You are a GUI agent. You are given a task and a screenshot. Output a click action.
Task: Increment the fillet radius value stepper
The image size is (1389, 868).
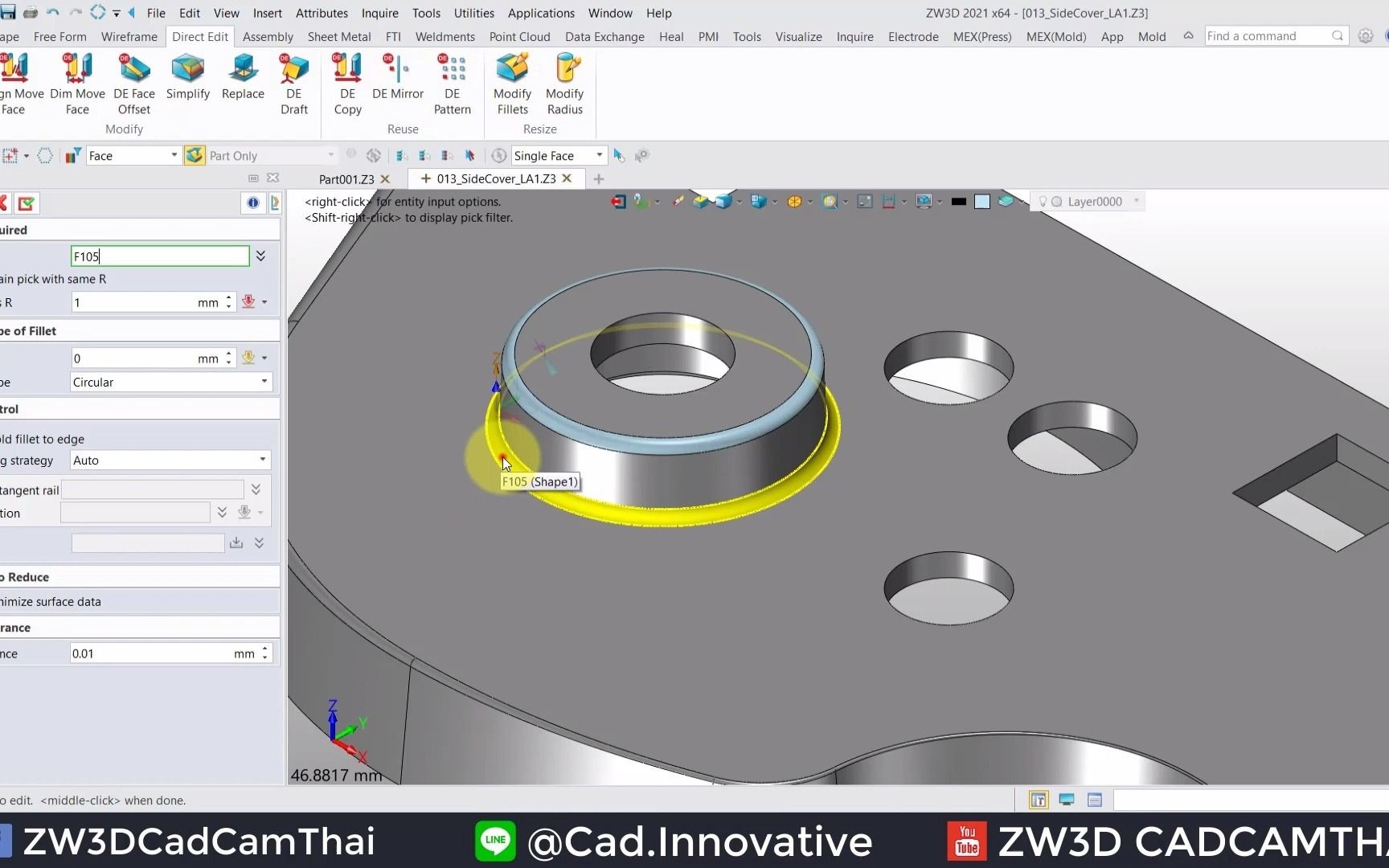coord(228,298)
